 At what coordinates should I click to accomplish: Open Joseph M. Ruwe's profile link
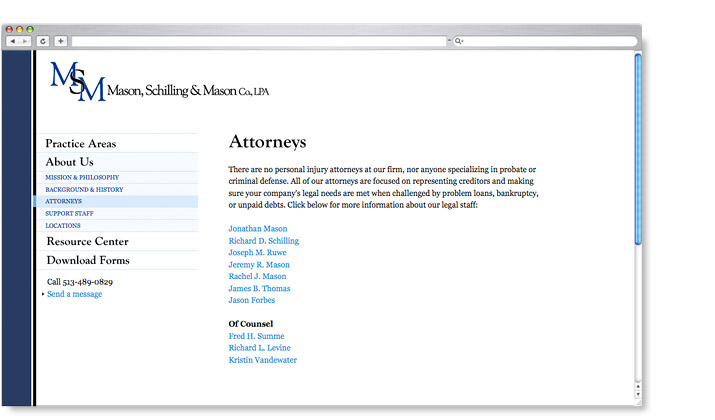coord(258,253)
